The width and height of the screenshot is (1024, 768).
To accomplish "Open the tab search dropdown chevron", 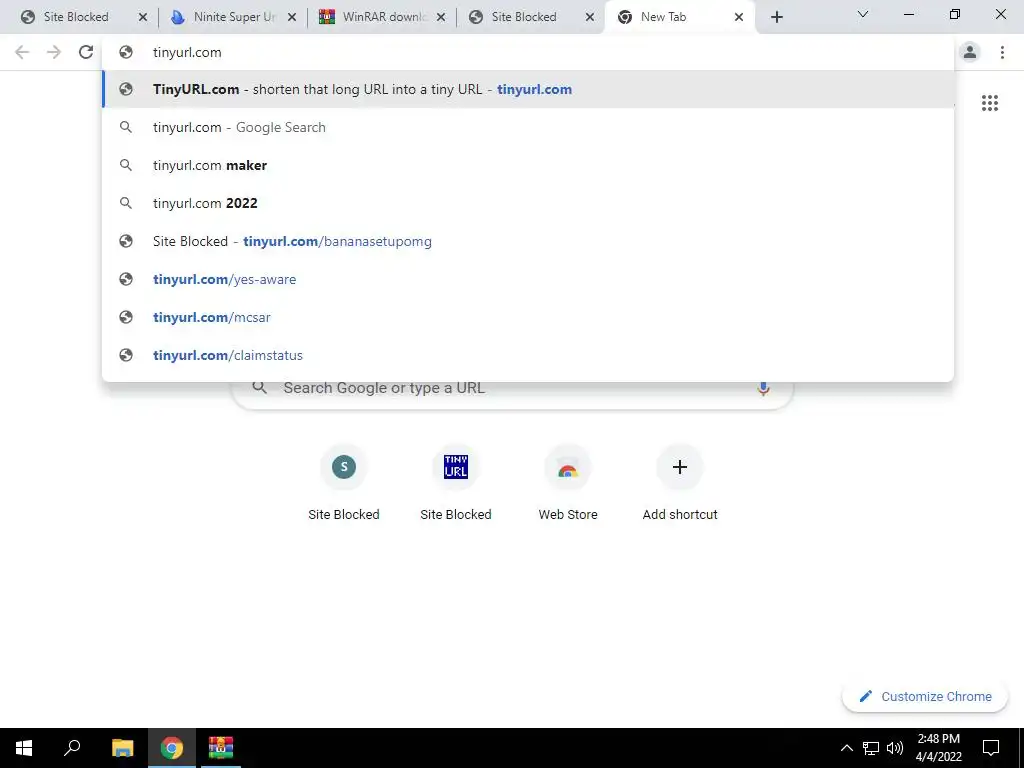I will 862,14.
